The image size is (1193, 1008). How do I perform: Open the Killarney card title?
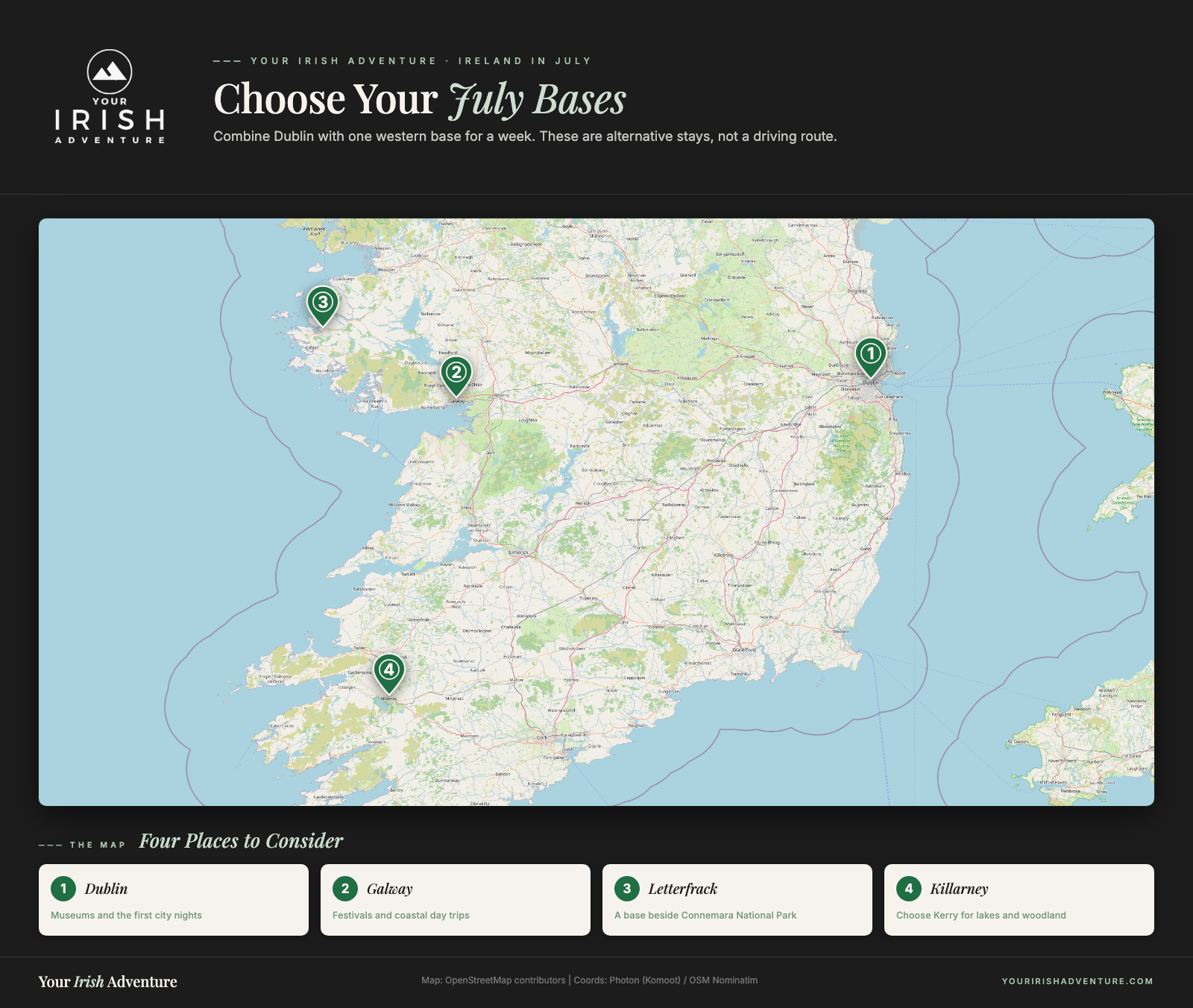click(x=959, y=889)
